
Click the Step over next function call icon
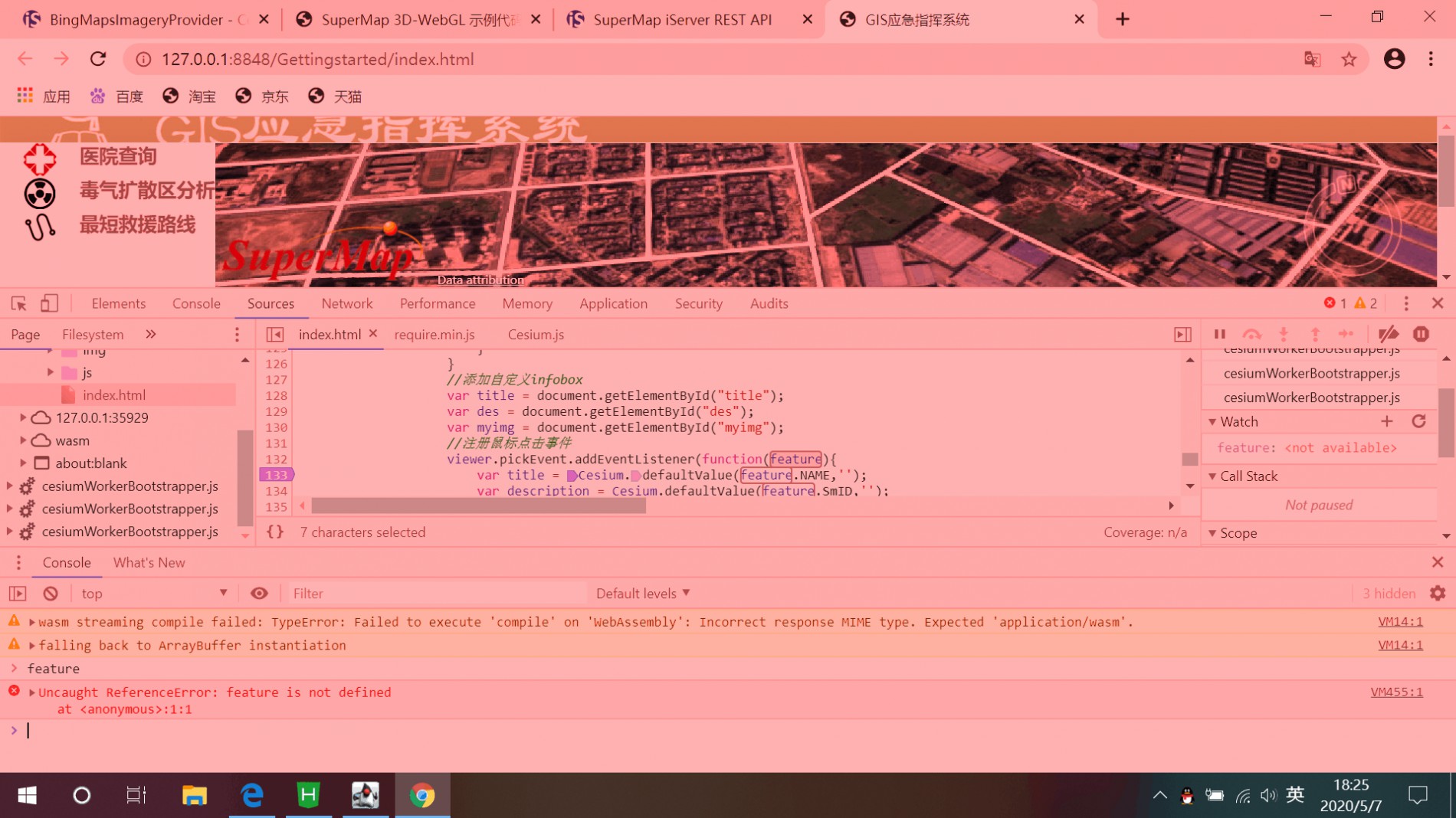pos(1251,335)
